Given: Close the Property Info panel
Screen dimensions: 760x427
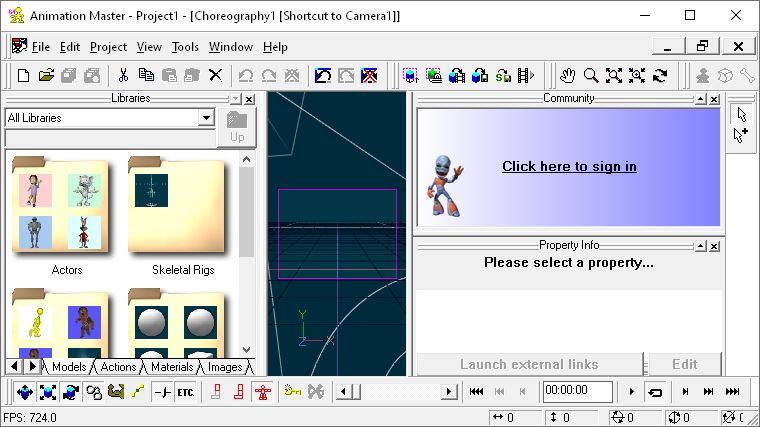Looking at the screenshot, I should coord(714,247).
